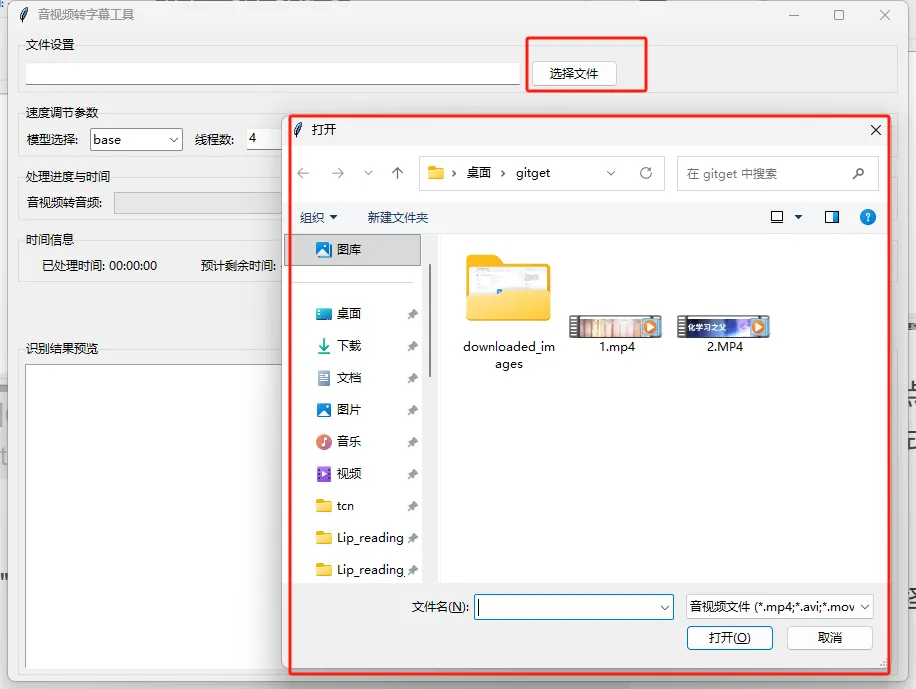Select 图片 in the navigation pane
This screenshot has width=916, height=689.
click(x=349, y=410)
